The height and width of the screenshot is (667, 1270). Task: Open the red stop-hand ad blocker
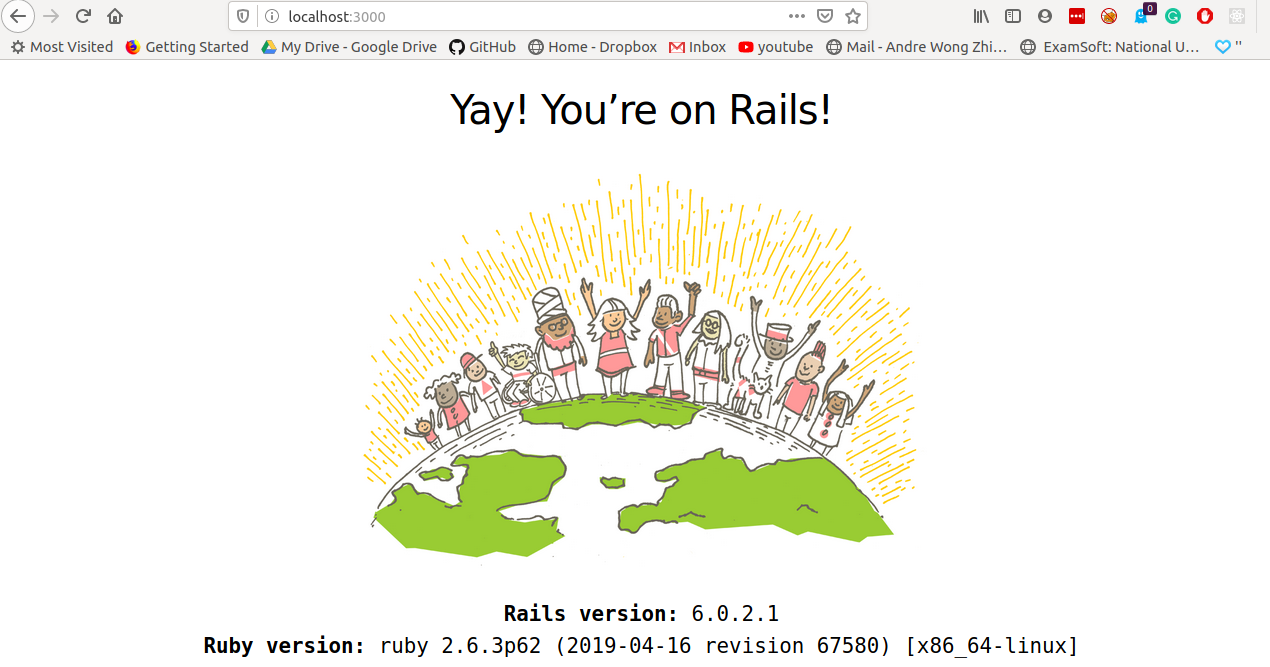[1205, 16]
